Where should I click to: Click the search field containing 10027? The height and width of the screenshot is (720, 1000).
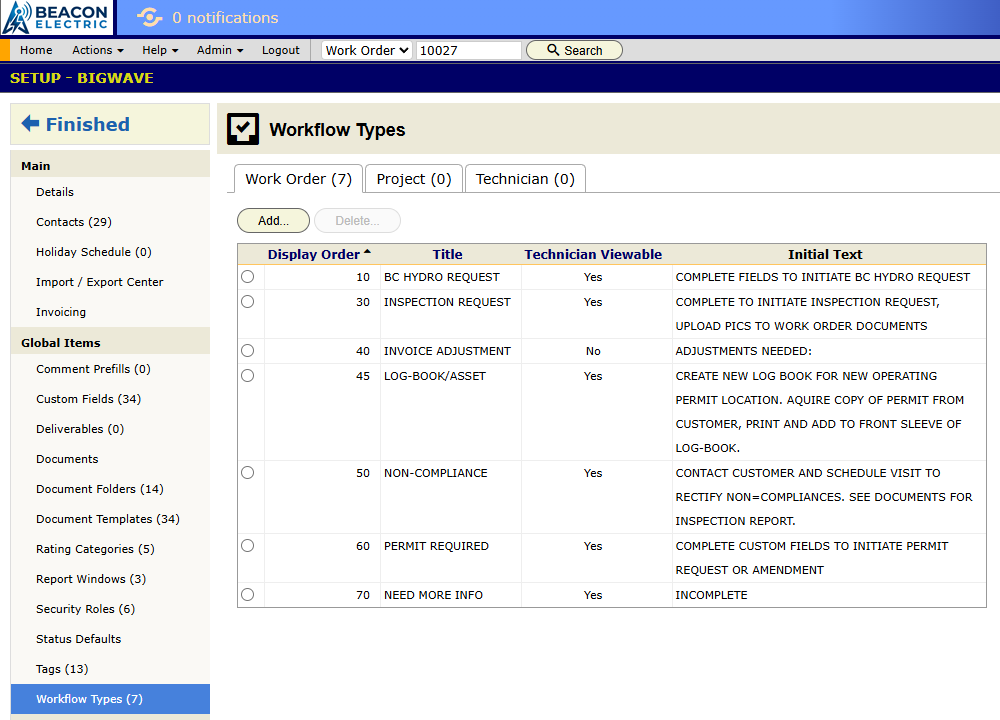tap(469, 50)
